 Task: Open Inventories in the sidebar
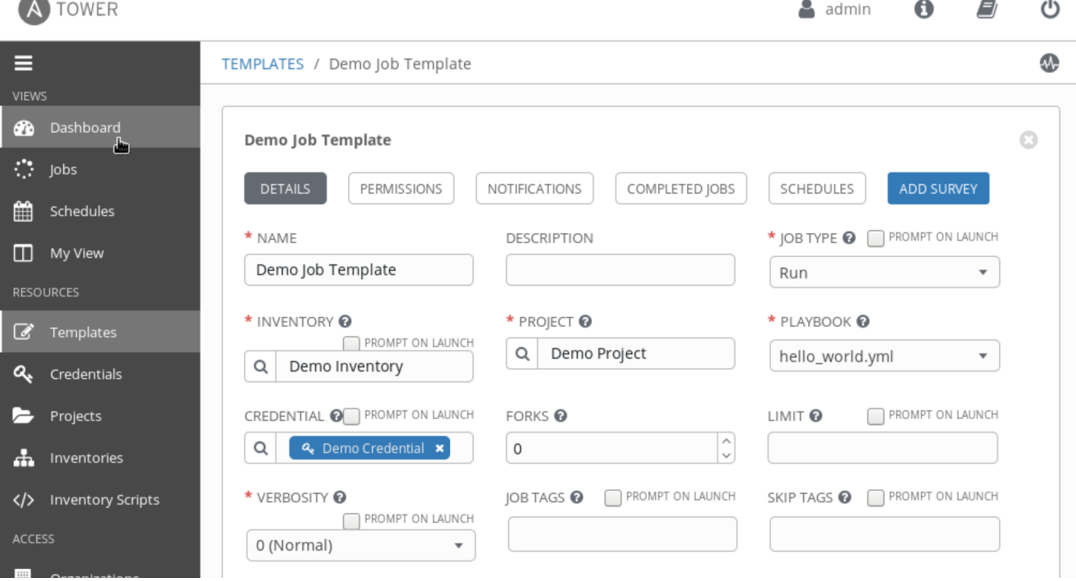pos(100,458)
